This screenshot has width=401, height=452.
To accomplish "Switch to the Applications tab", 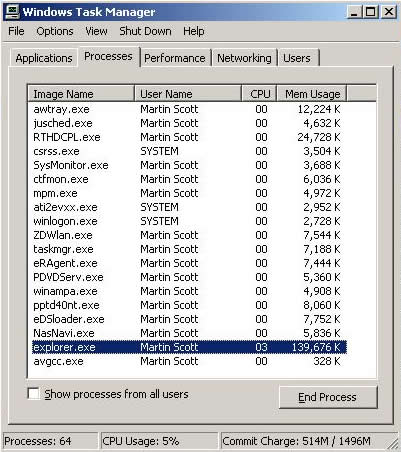I will [44, 58].
